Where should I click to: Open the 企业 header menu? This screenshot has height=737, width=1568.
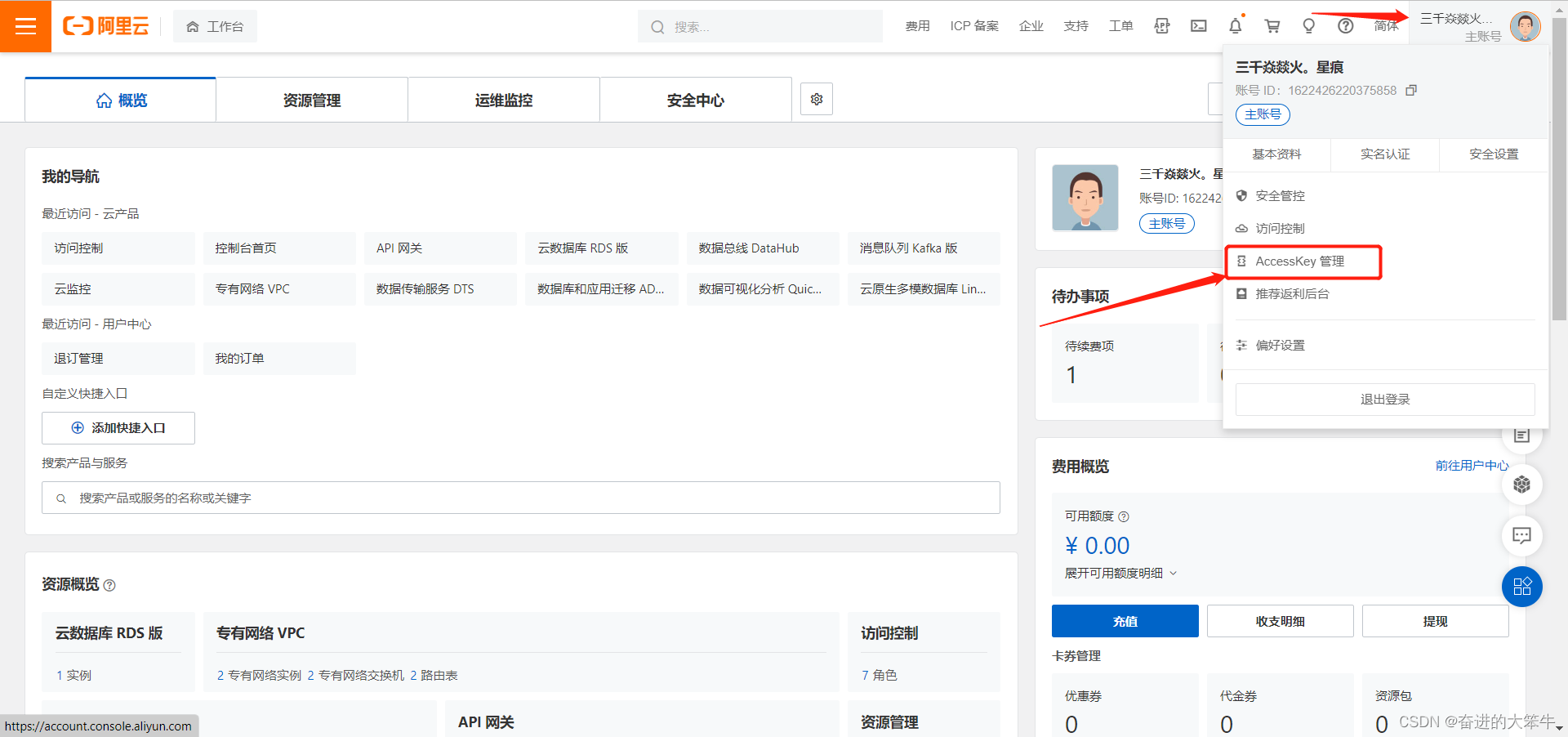[1031, 26]
